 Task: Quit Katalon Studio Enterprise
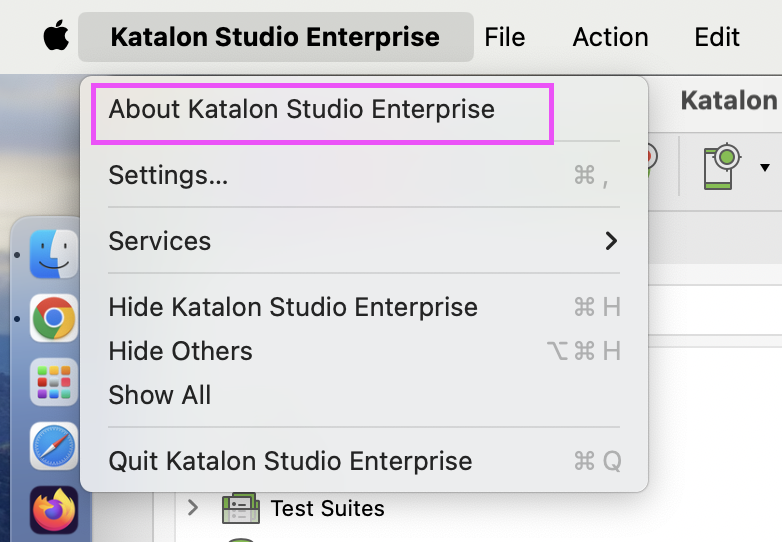pyautogui.click(x=290, y=461)
